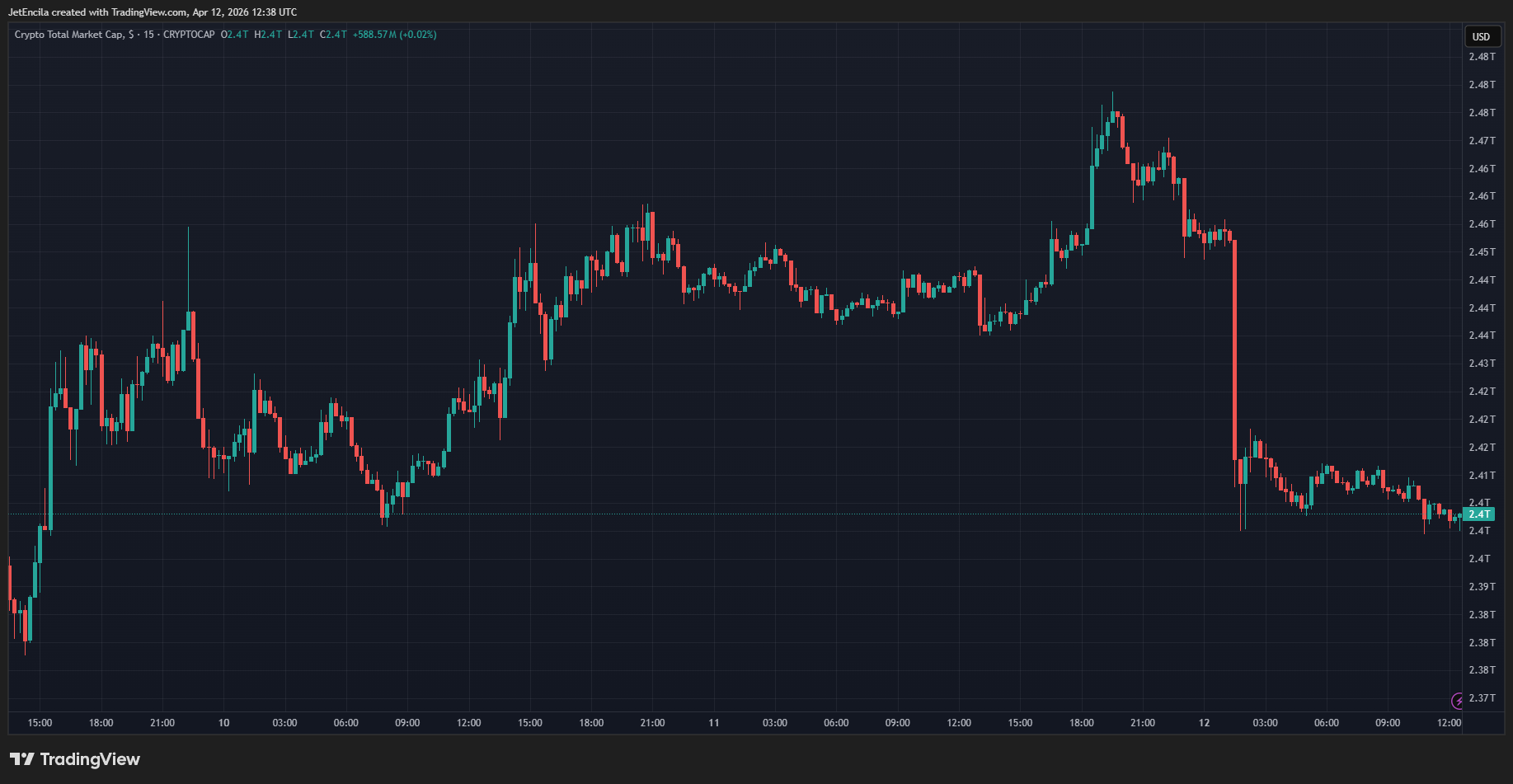Click the 2.43T label on price axis

[x=1481, y=364]
